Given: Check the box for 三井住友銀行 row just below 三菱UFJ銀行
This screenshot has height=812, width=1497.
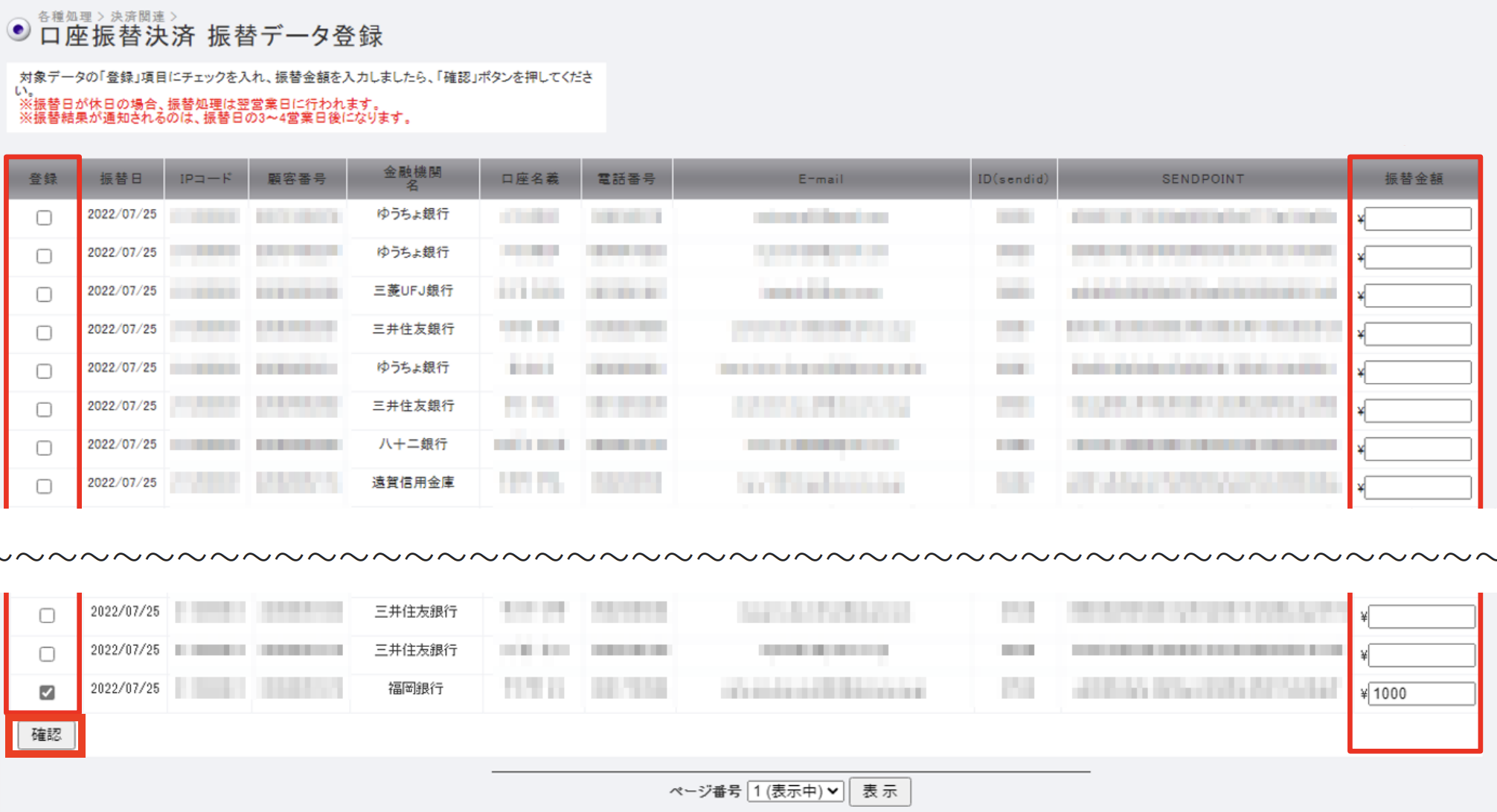Looking at the screenshot, I should point(44,332).
